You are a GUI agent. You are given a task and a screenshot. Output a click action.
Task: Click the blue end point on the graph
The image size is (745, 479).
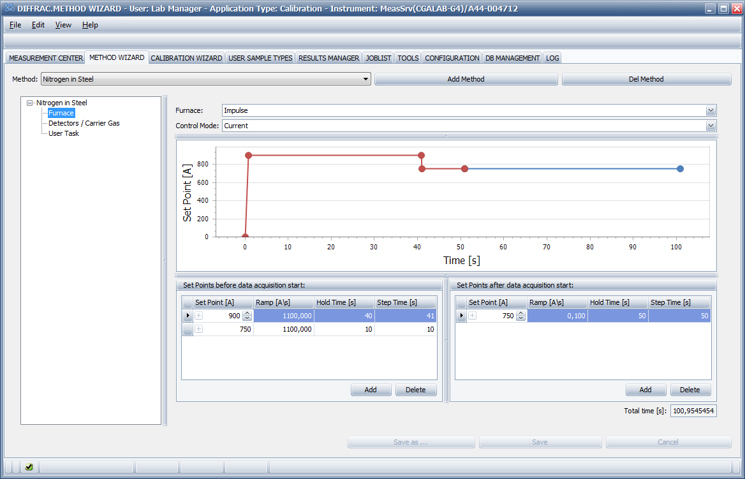tap(680, 169)
